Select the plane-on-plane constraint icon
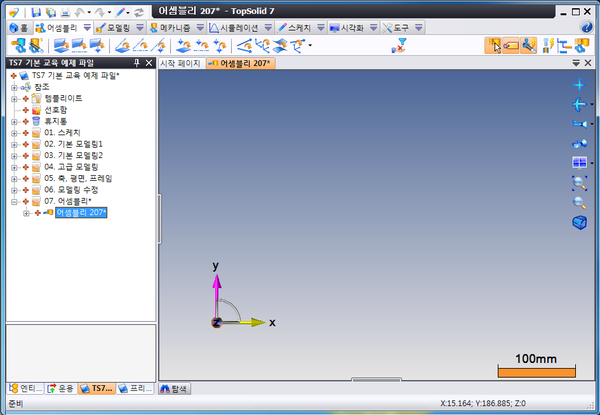 pos(61,46)
